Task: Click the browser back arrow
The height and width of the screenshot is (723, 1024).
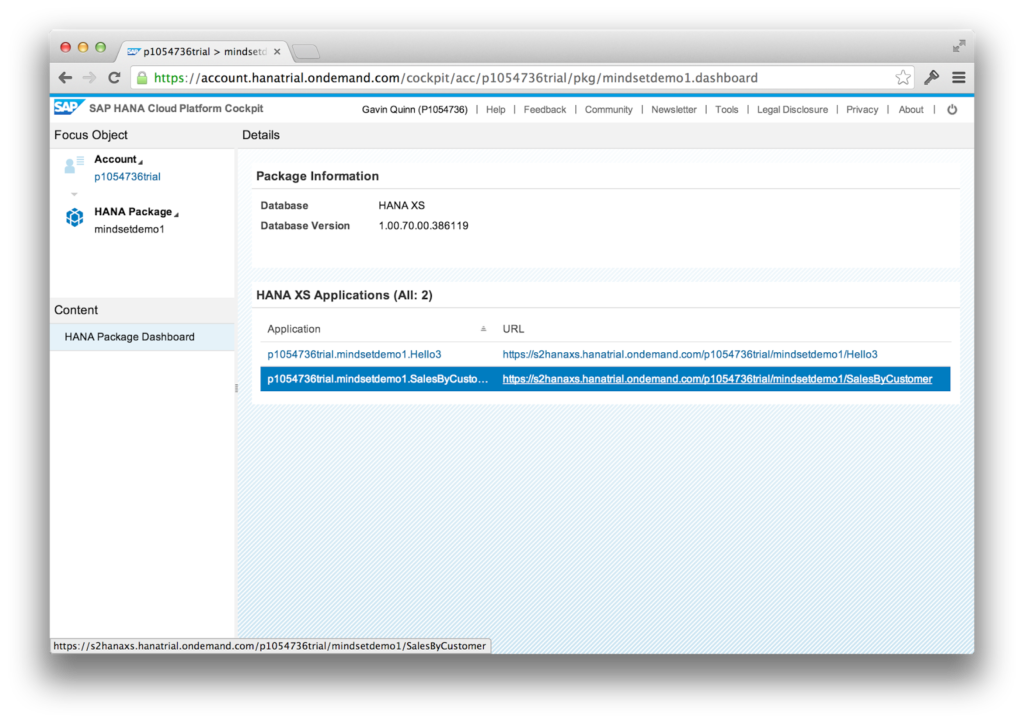Action: [x=65, y=78]
